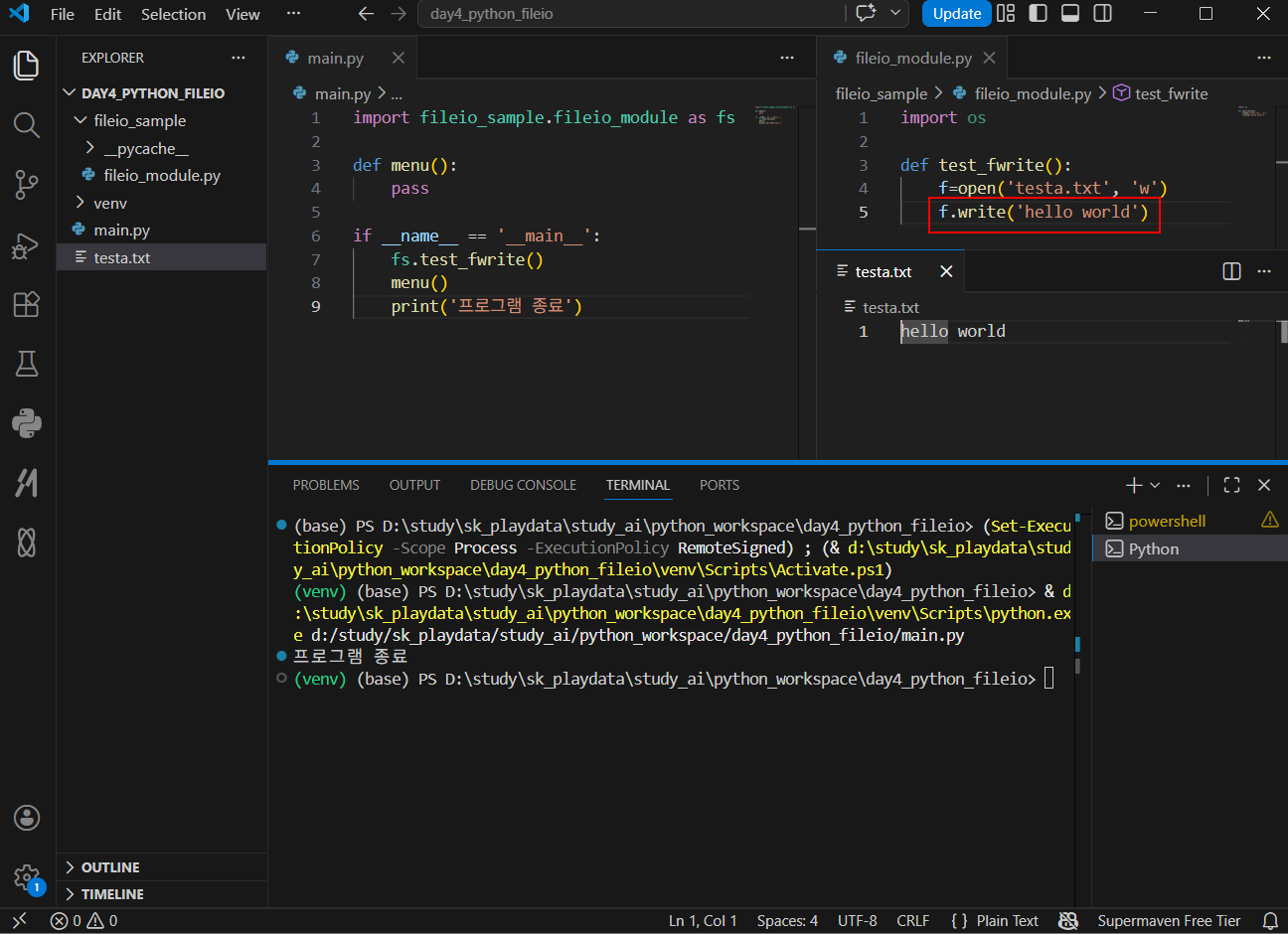Switch to the PROBLEMS panel tab
The width and height of the screenshot is (1288, 934).
pos(326,485)
